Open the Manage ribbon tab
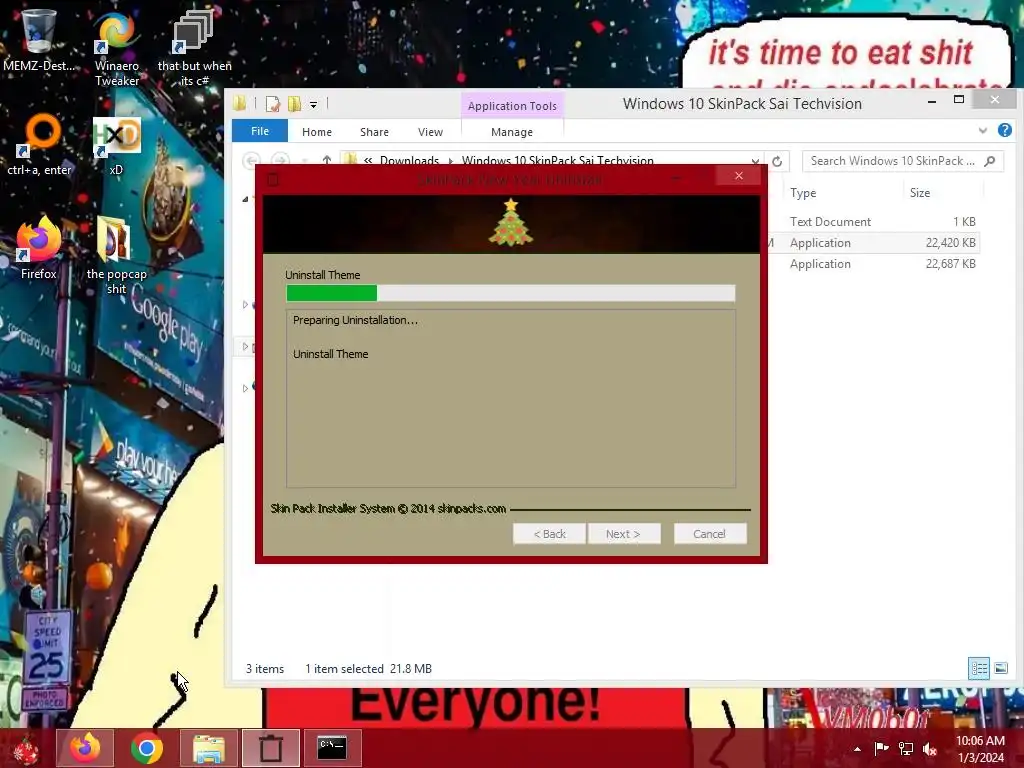This screenshot has height=768, width=1024. coord(512,132)
